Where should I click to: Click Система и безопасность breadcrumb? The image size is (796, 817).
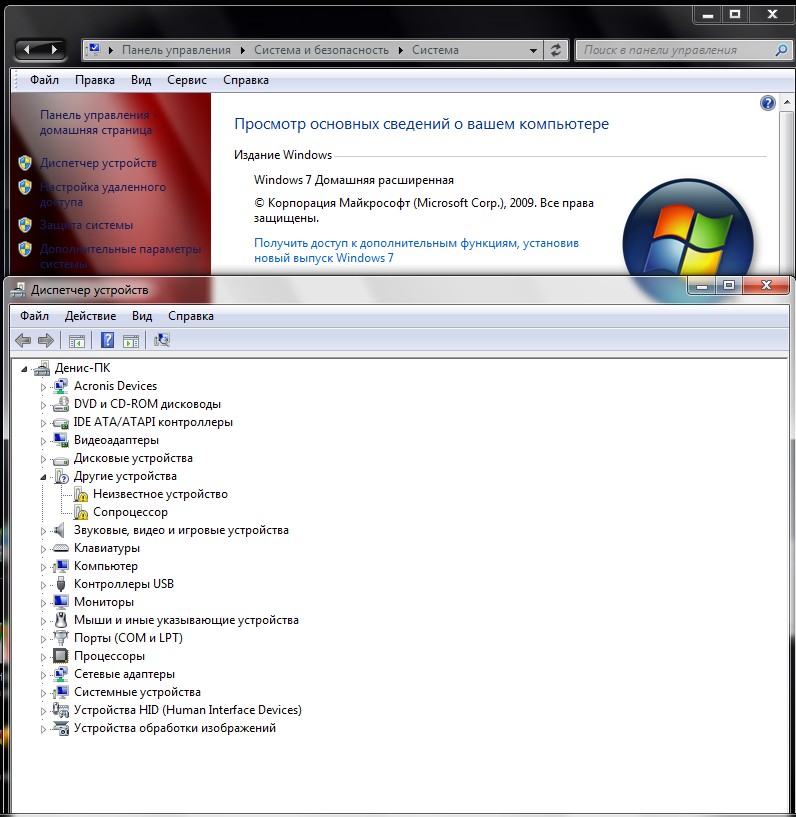coord(321,50)
